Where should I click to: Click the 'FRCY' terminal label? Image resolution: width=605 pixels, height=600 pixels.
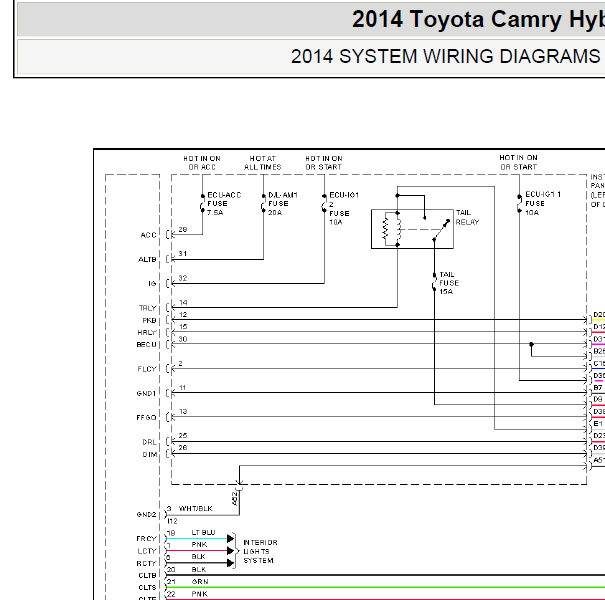[x=146, y=539]
